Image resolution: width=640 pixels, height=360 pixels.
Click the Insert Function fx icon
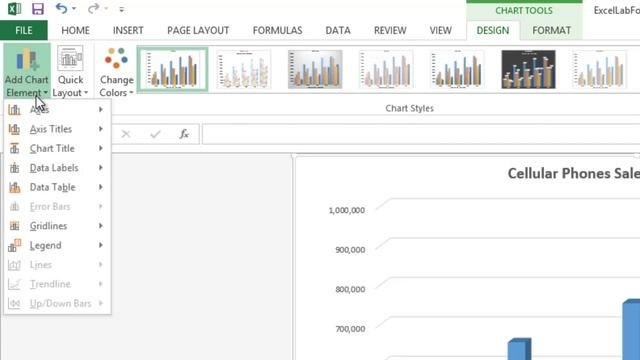[x=184, y=134]
